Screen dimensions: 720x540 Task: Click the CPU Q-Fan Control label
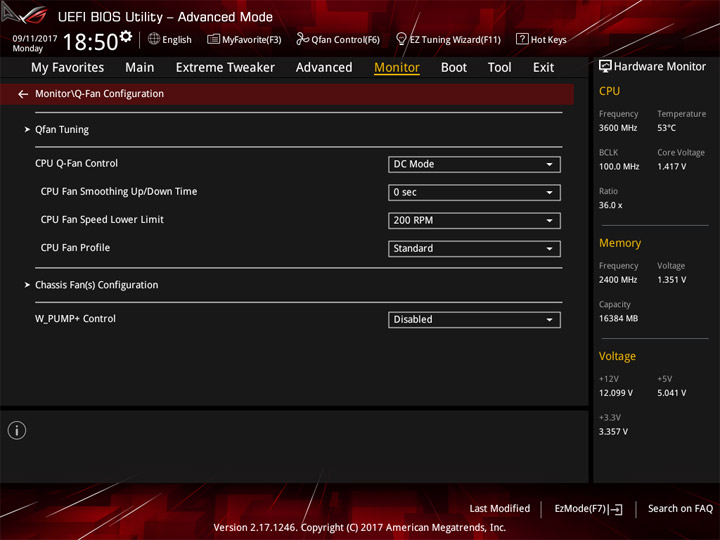point(76,163)
